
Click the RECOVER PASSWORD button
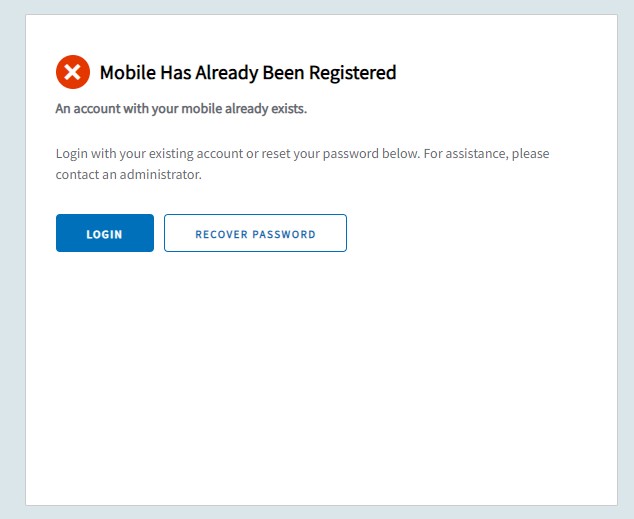[255, 233]
